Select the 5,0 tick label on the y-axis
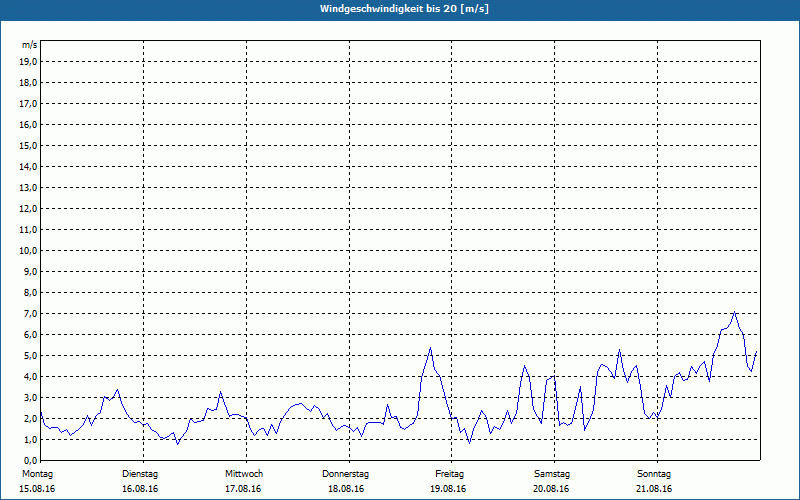 [29, 355]
